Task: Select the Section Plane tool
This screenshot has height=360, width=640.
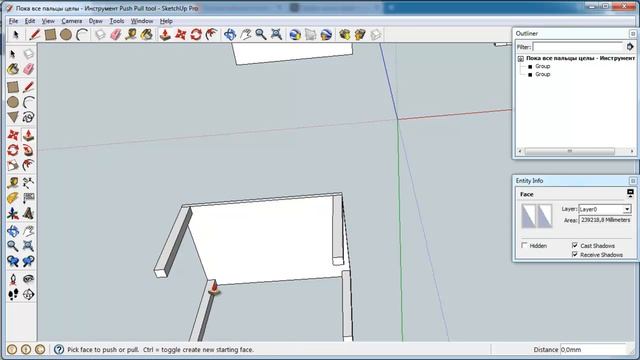Action: click(28, 294)
